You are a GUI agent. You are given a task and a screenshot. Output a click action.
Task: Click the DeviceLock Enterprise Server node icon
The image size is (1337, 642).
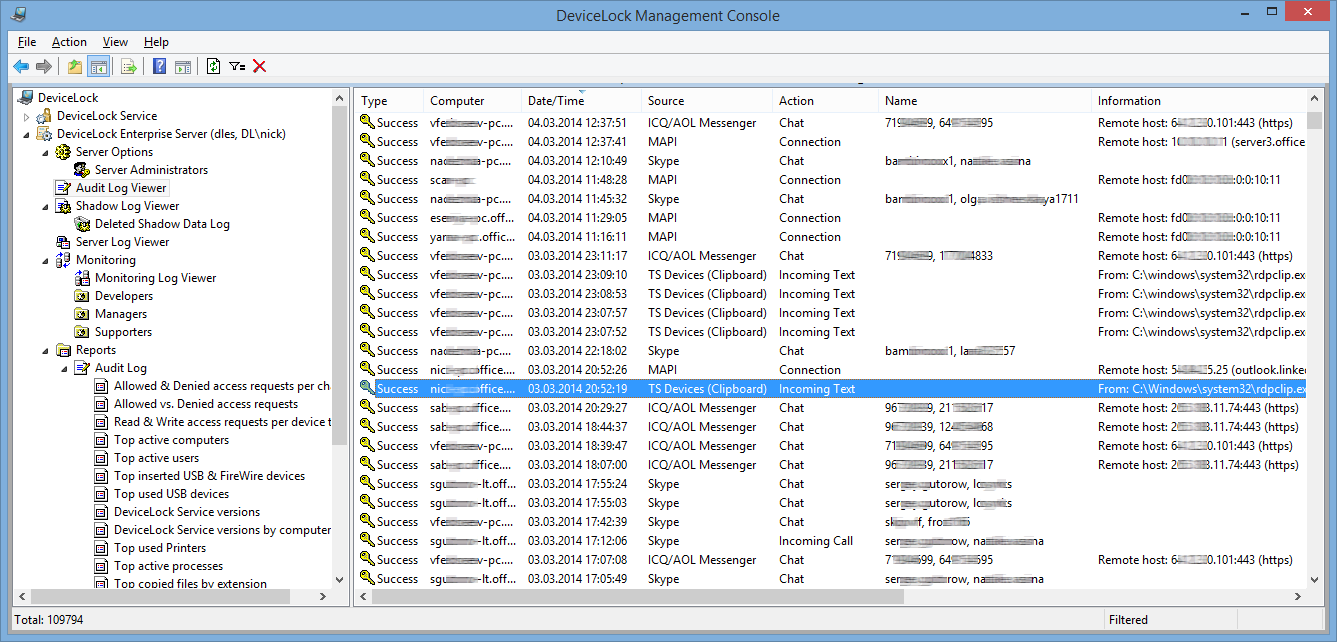(45, 134)
